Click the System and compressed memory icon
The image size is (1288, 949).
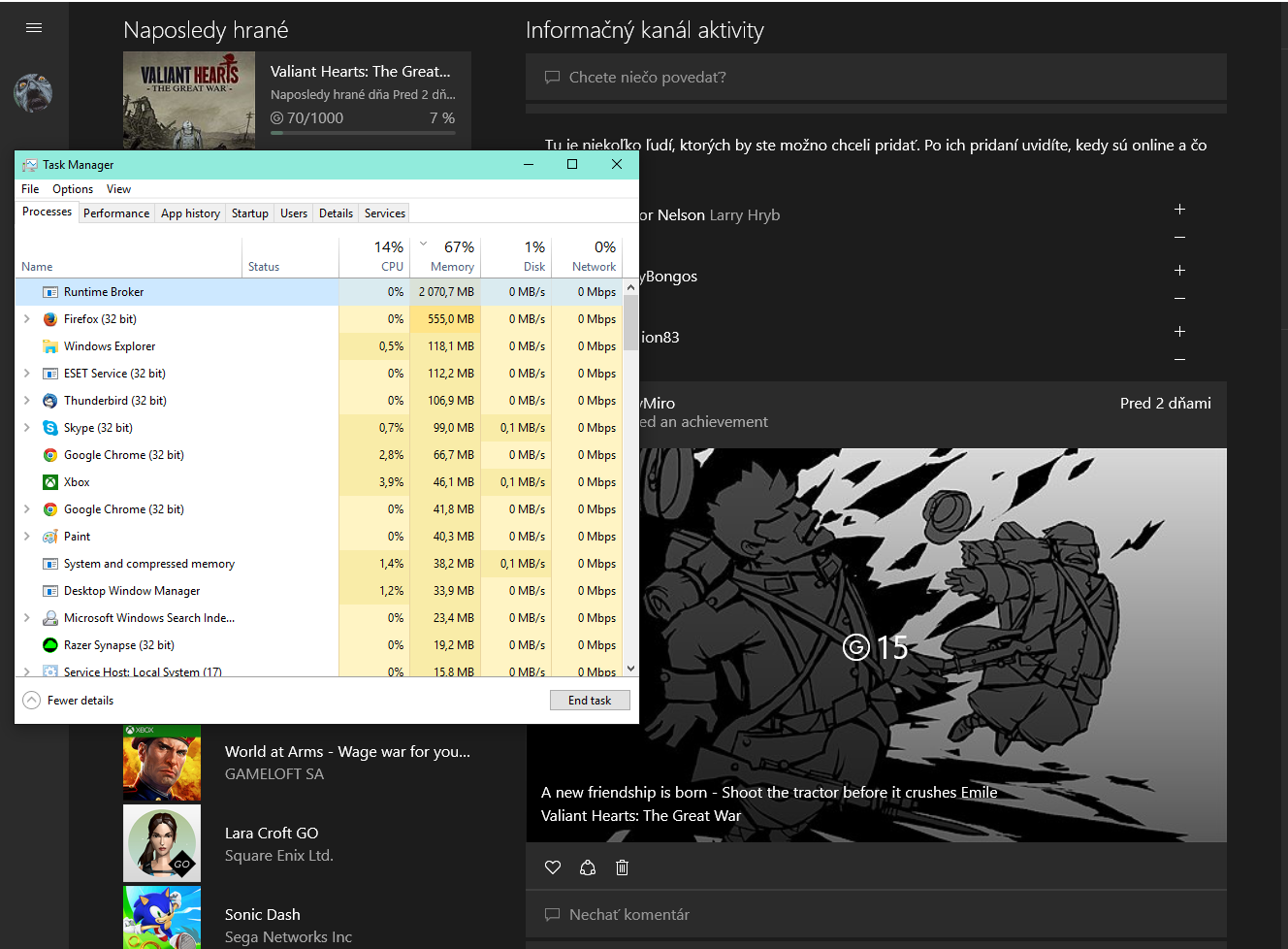click(x=50, y=564)
